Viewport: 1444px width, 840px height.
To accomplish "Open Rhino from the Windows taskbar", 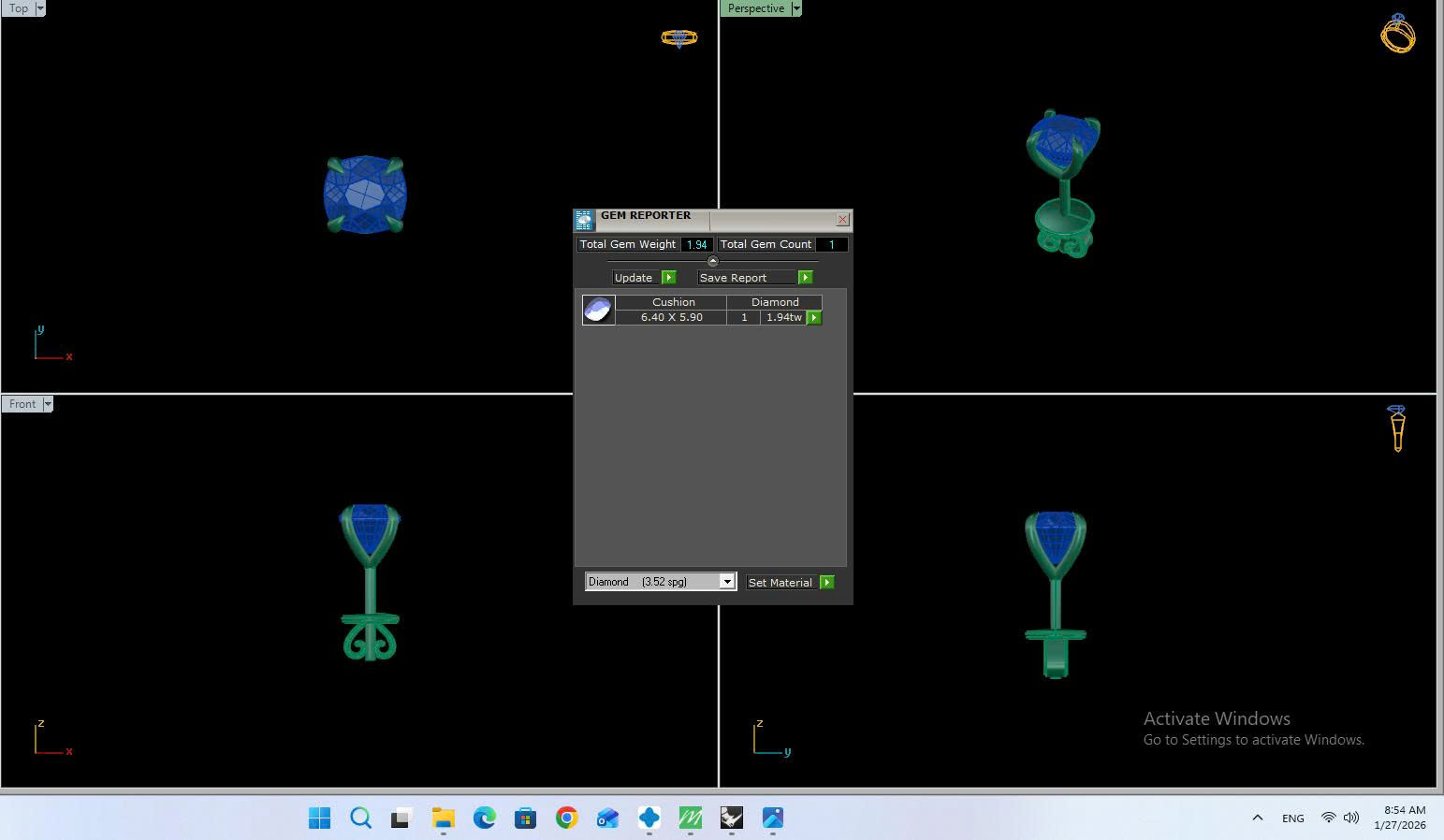I will (x=731, y=818).
